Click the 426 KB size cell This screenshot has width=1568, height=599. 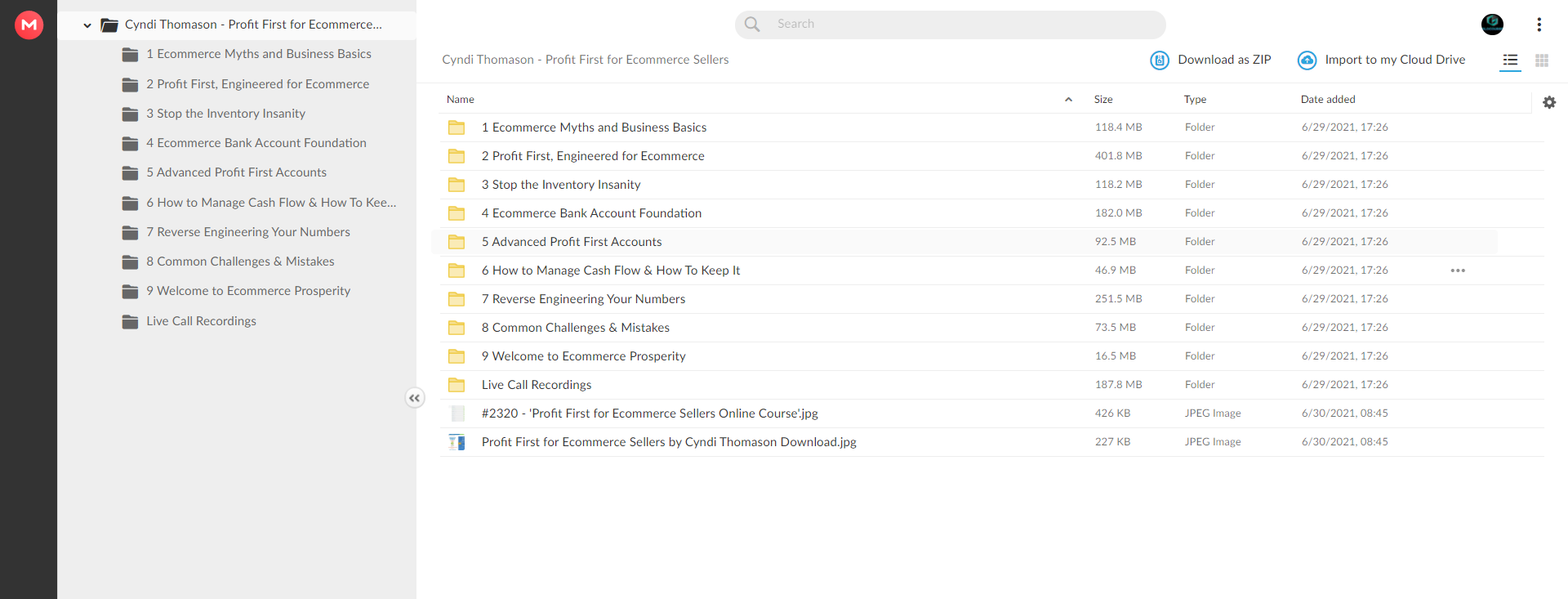pyautogui.click(x=1113, y=413)
